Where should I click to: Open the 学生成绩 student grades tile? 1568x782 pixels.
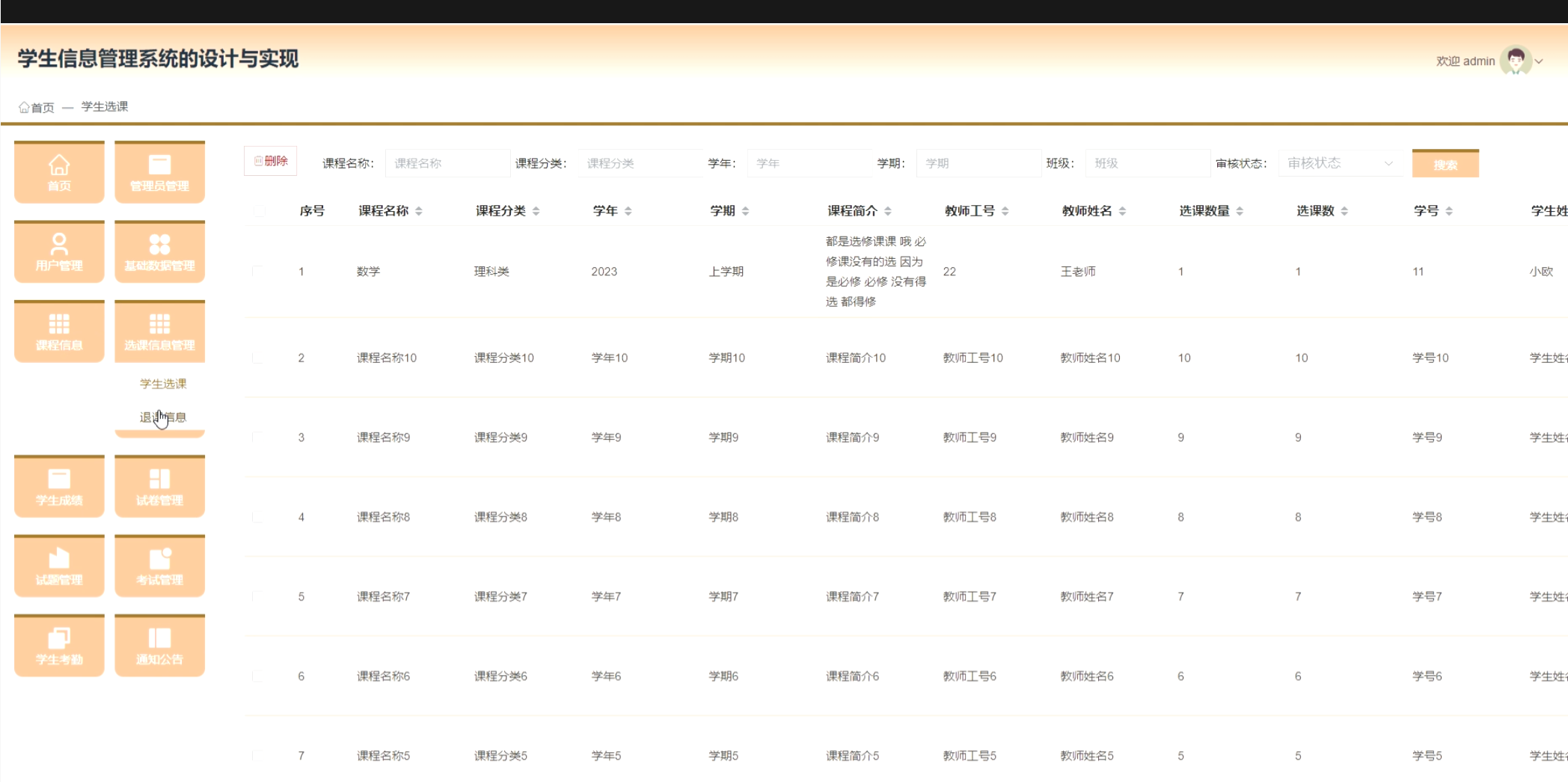(x=59, y=487)
